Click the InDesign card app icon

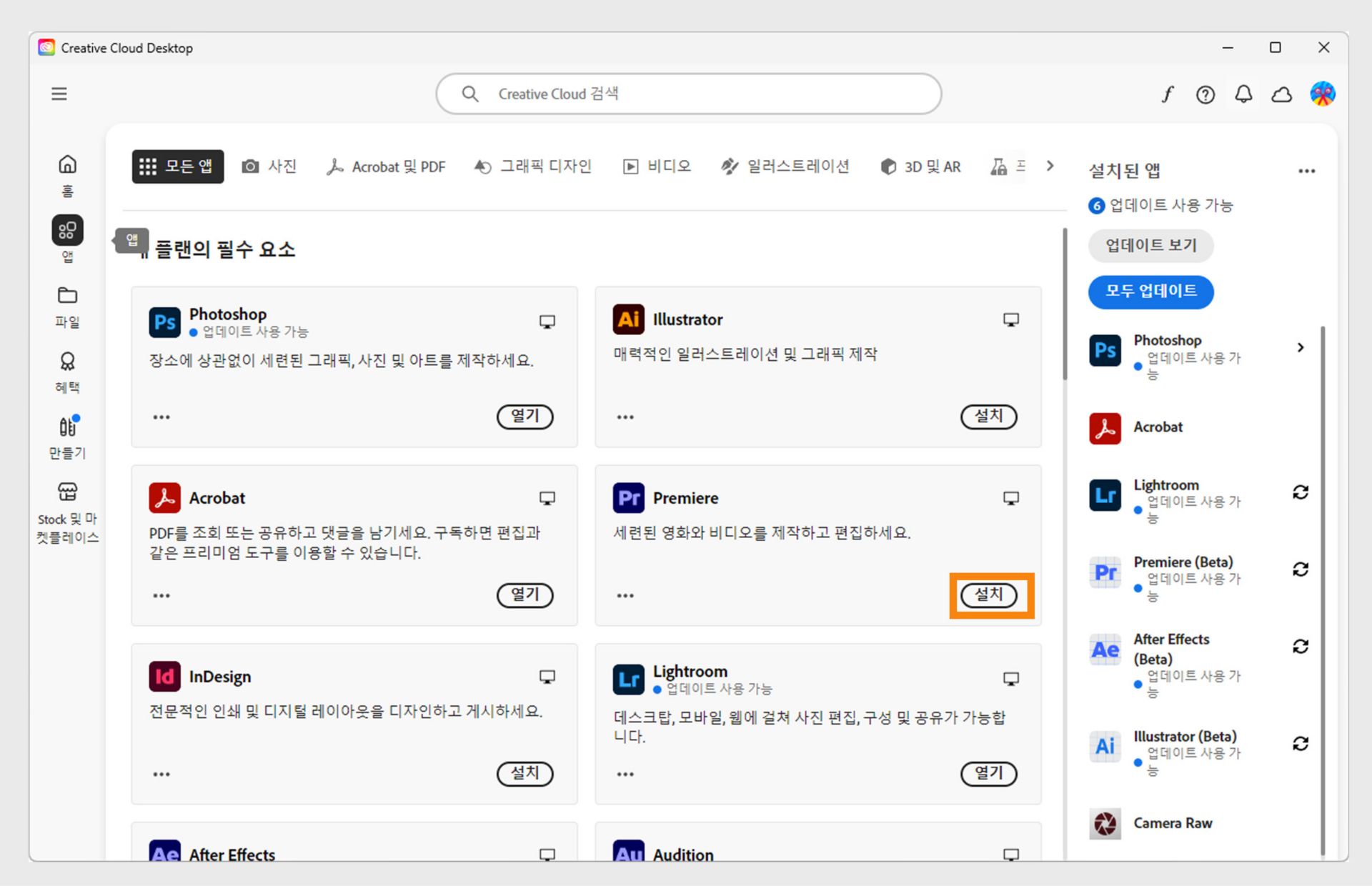[164, 677]
